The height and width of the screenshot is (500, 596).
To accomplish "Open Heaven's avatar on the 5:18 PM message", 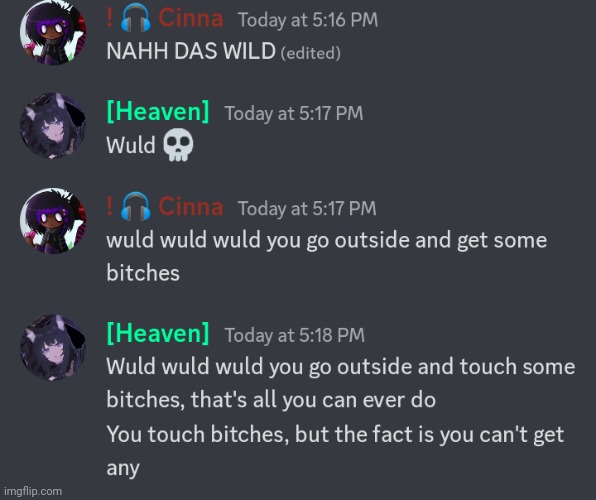I will [53, 348].
